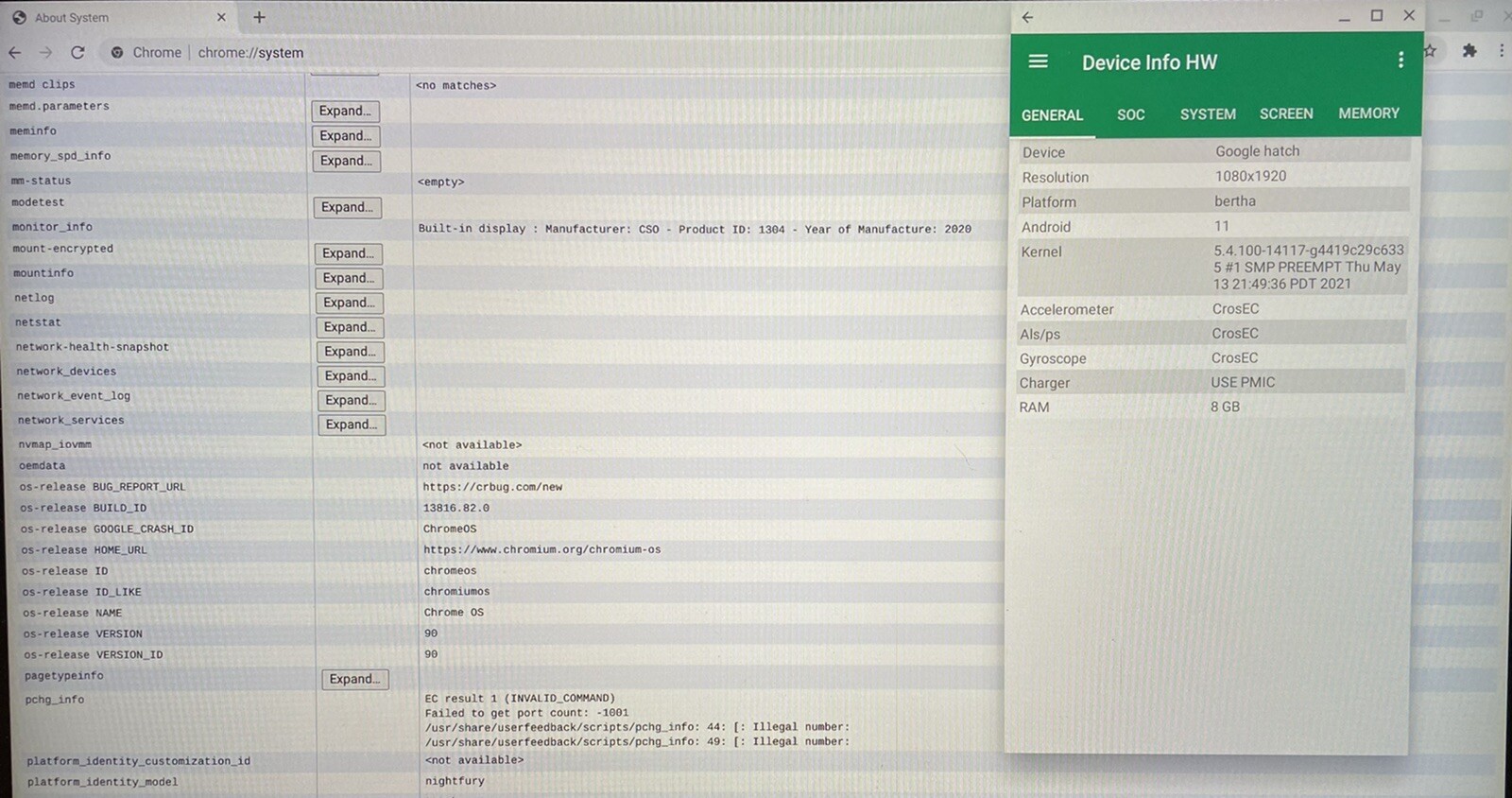Open a new Chrome tab
Viewport: 1512px width, 798px height.
pos(259,17)
